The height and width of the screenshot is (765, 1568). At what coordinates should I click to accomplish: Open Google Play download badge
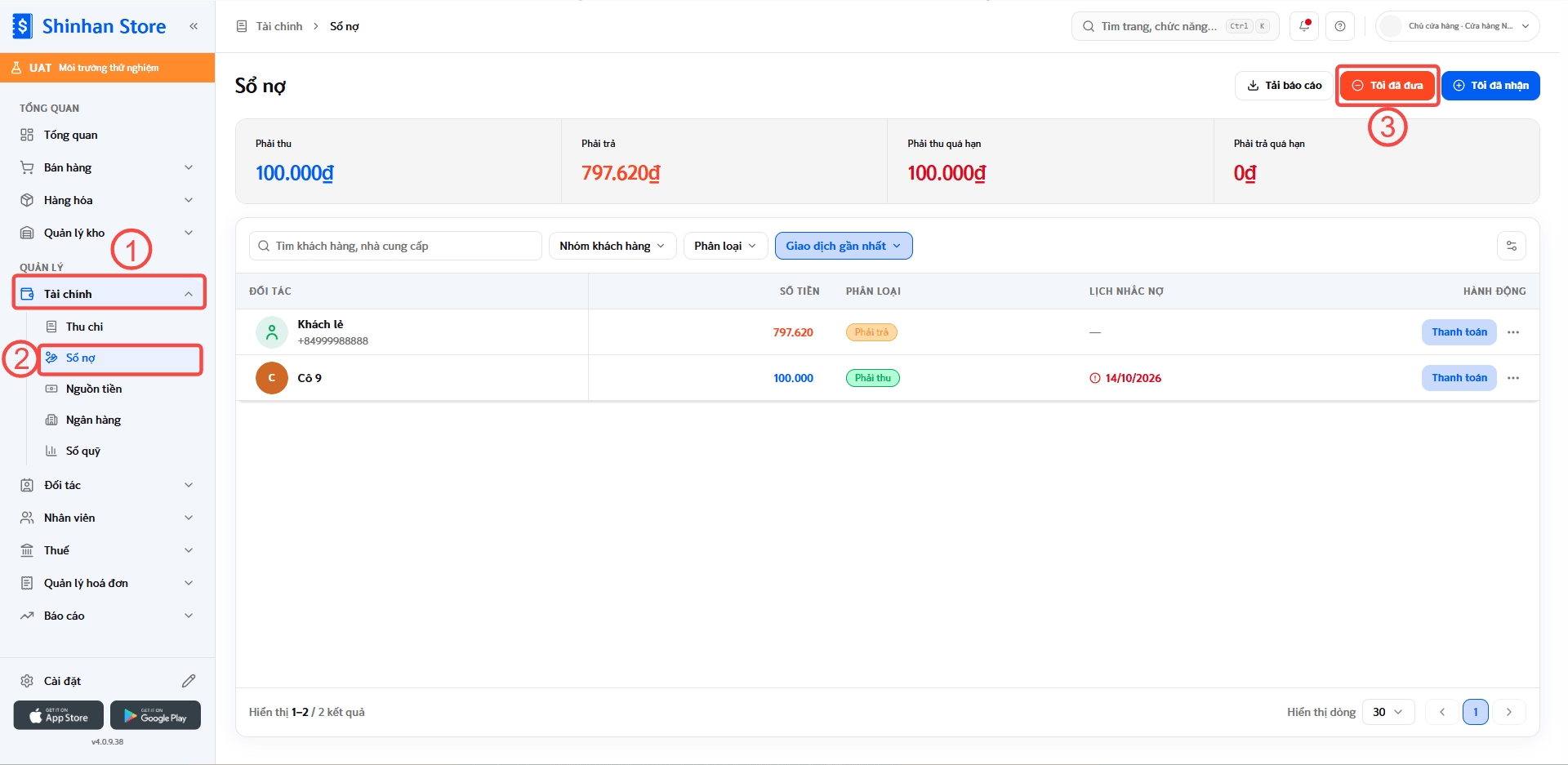155,715
